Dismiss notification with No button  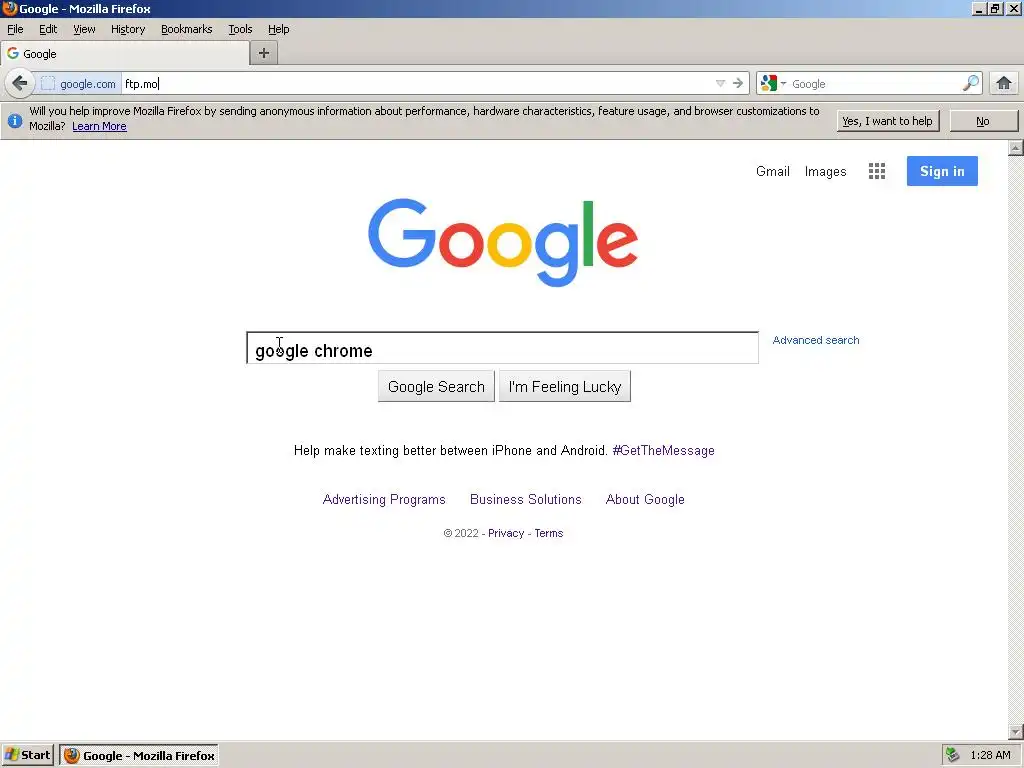(x=983, y=121)
